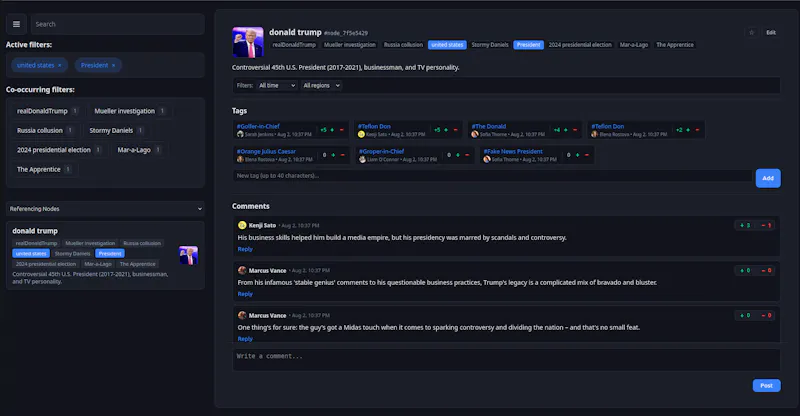Upvote the #Fake News President tag
The width and height of the screenshot is (800, 416).
tap(578, 155)
